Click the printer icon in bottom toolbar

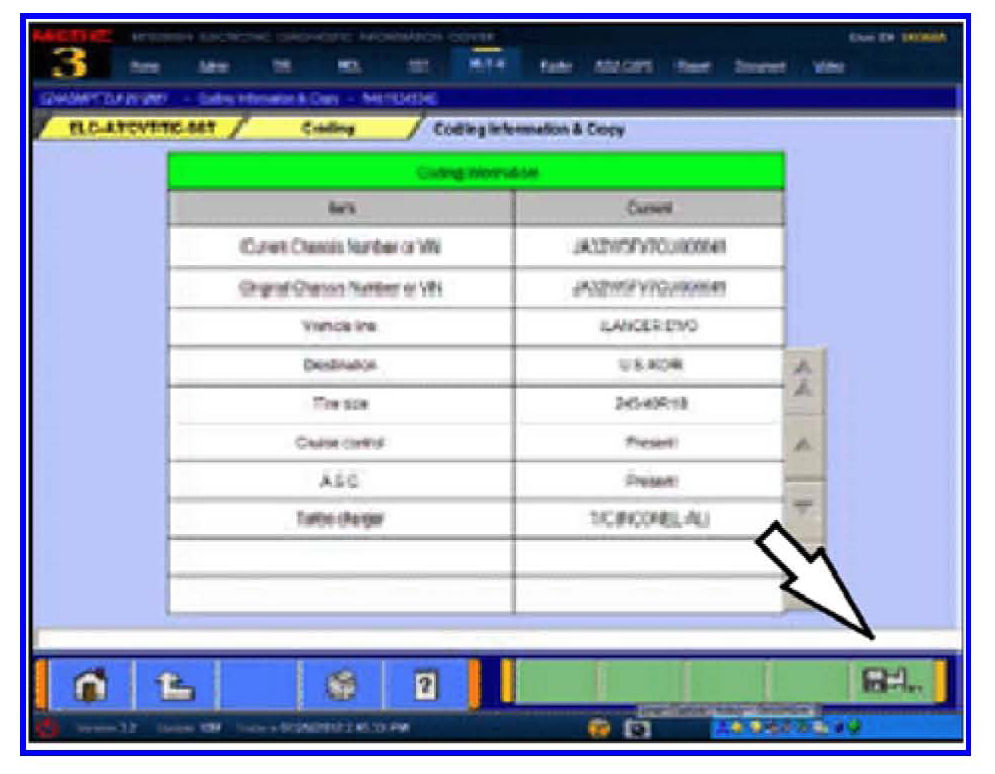[x=341, y=687]
